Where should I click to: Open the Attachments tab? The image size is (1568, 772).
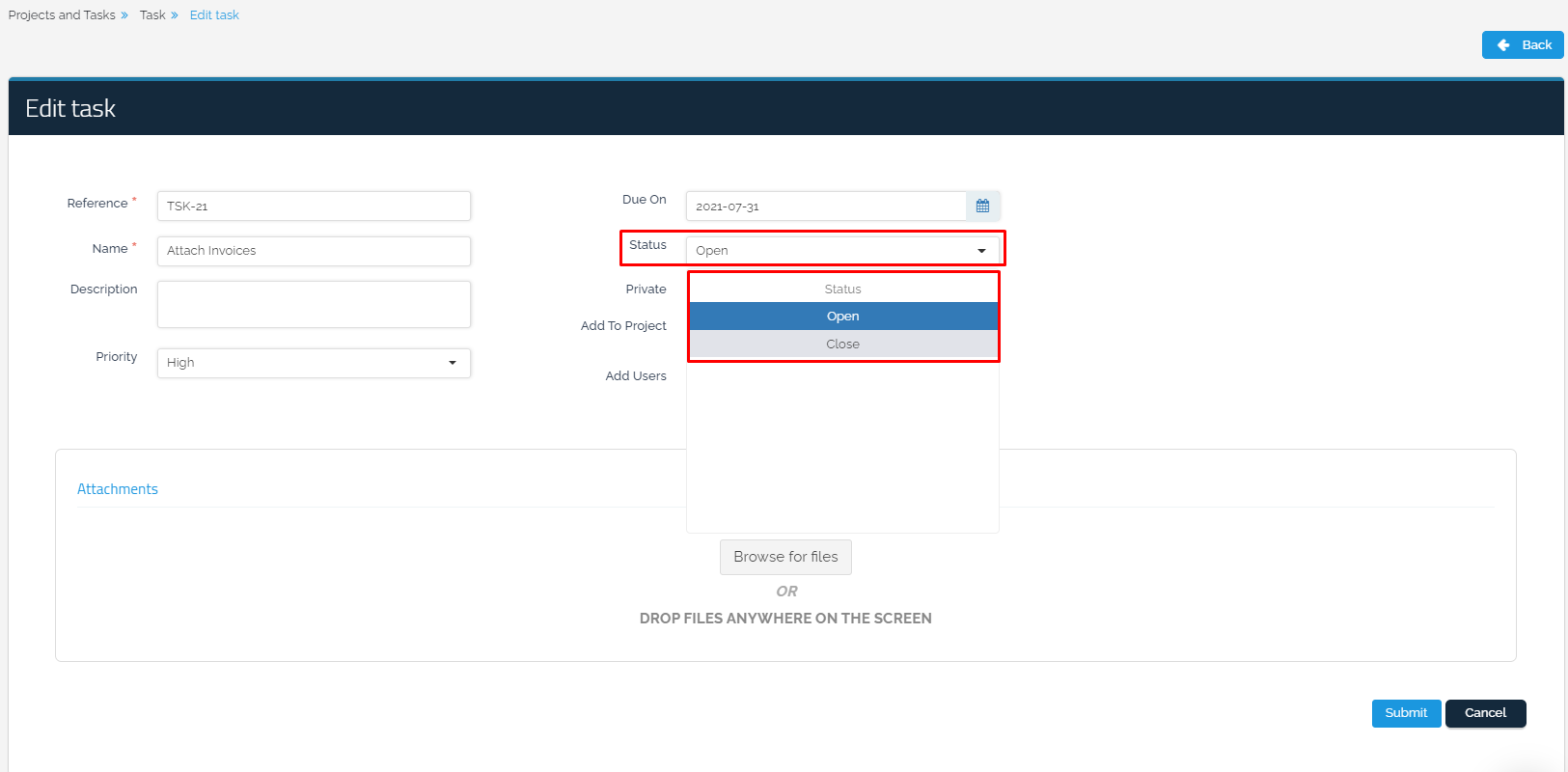point(118,489)
